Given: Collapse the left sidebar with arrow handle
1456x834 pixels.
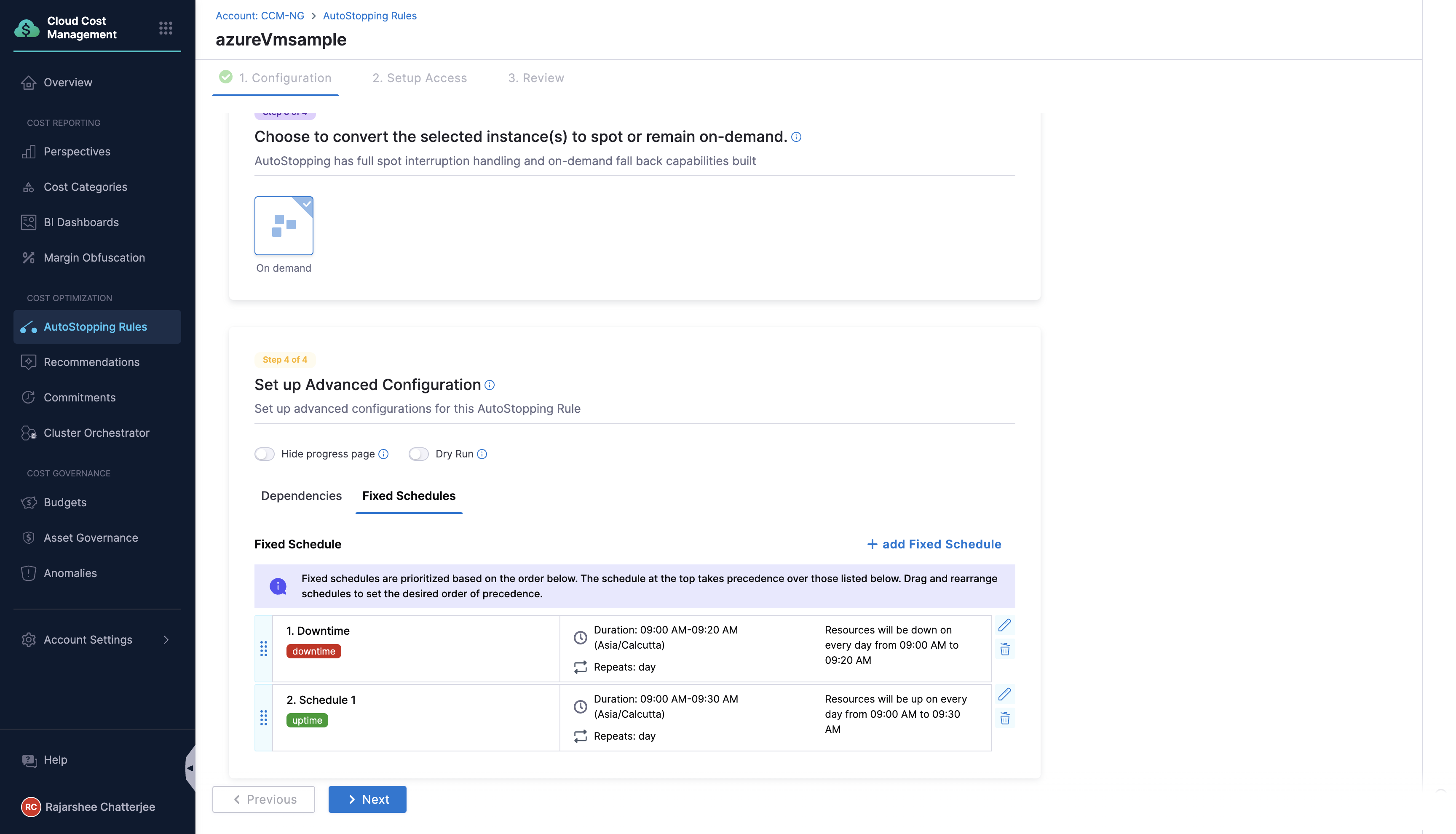Looking at the screenshot, I should click(x=190, y=768).
